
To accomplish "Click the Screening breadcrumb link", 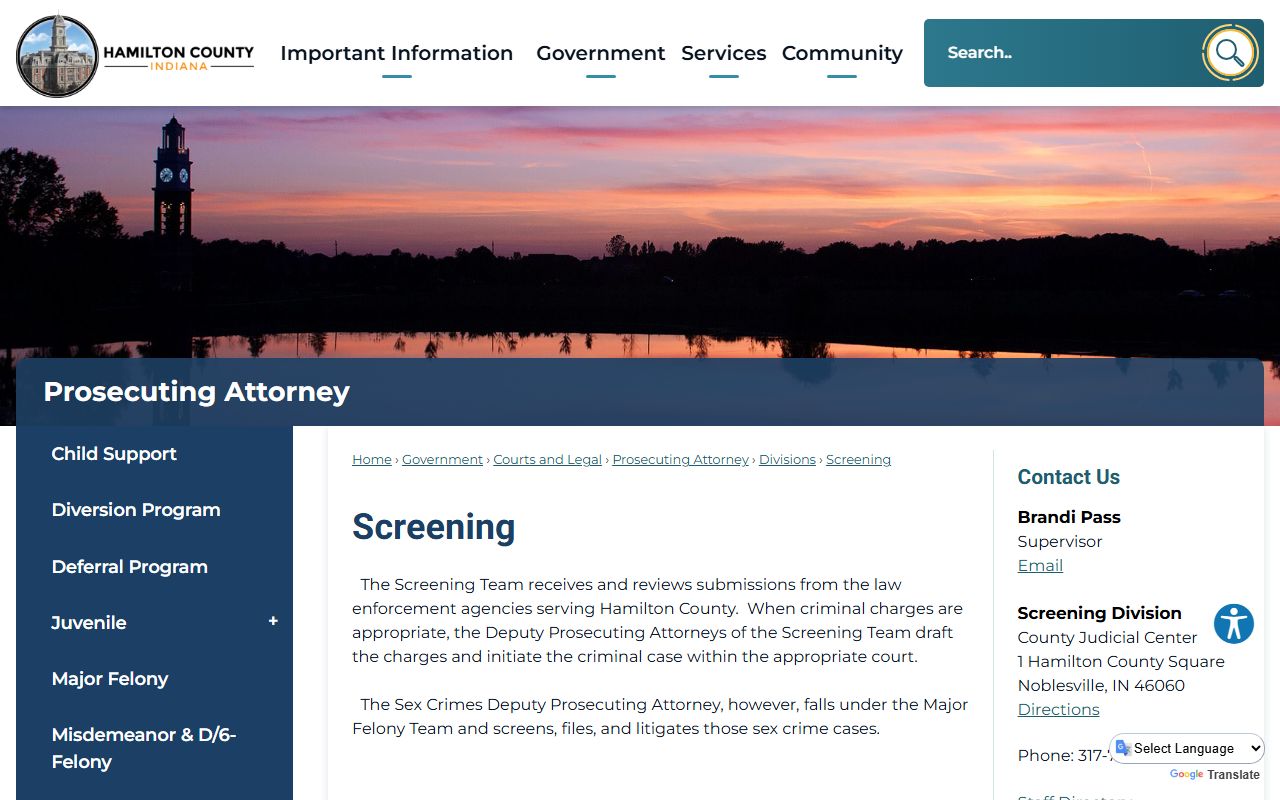I will (859, 460).
